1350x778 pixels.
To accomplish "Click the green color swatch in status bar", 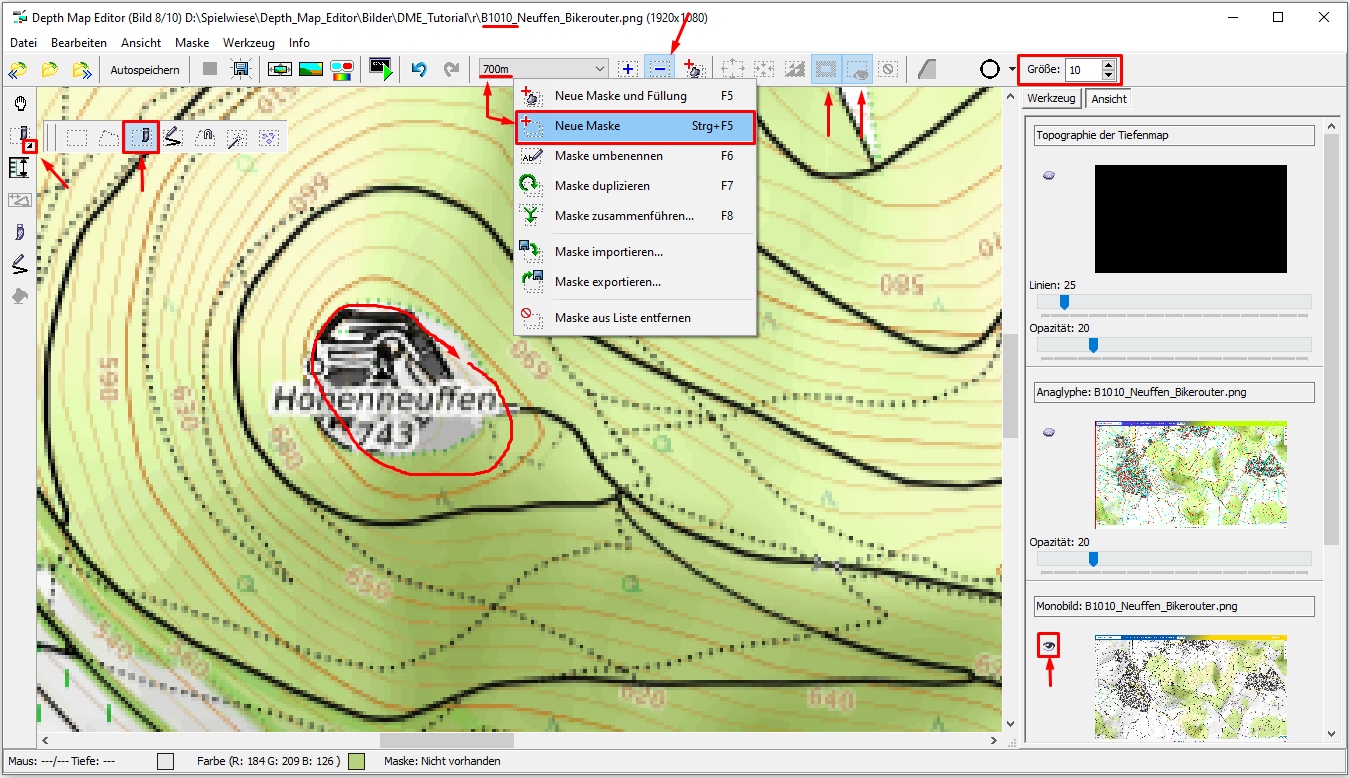I will click(356, 762).
